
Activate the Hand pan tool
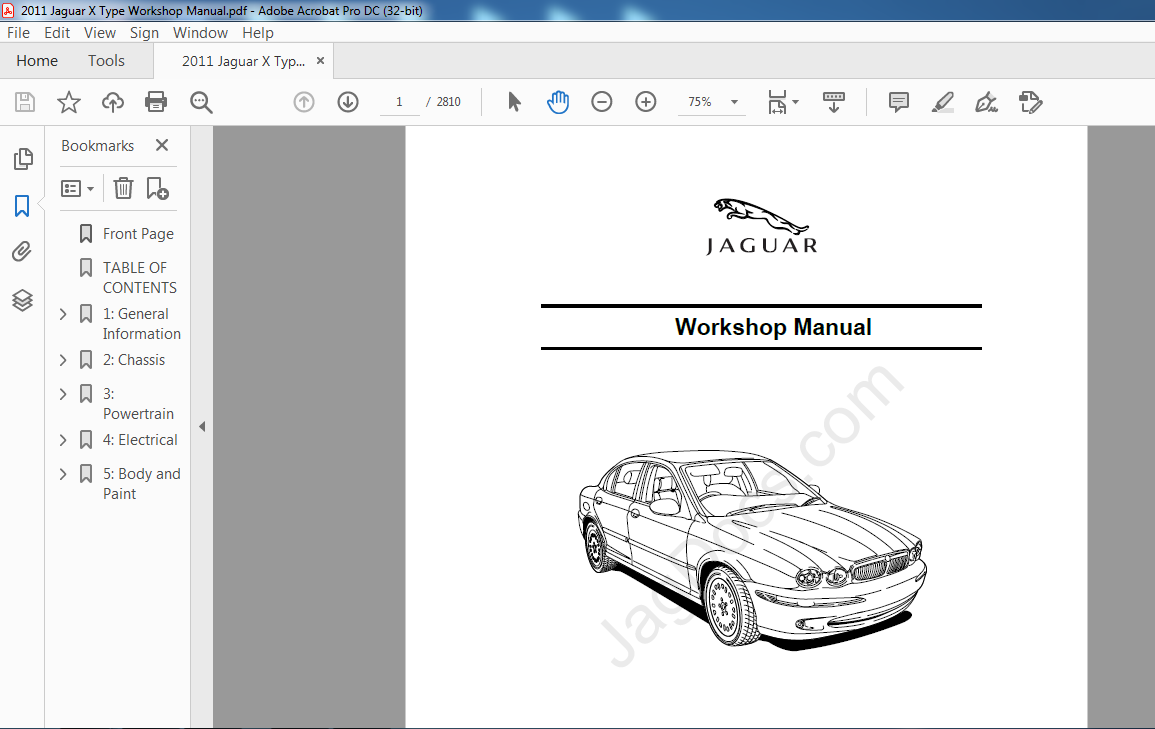tap(558, 102)
